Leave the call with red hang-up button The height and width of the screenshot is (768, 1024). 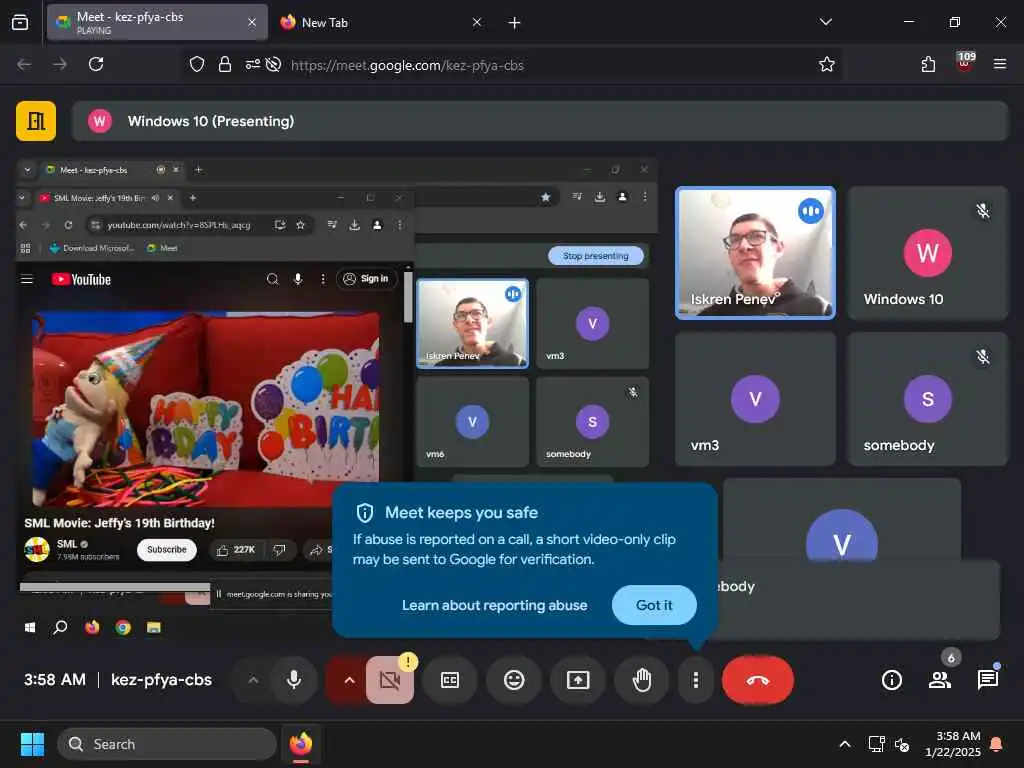click(758, 680)
